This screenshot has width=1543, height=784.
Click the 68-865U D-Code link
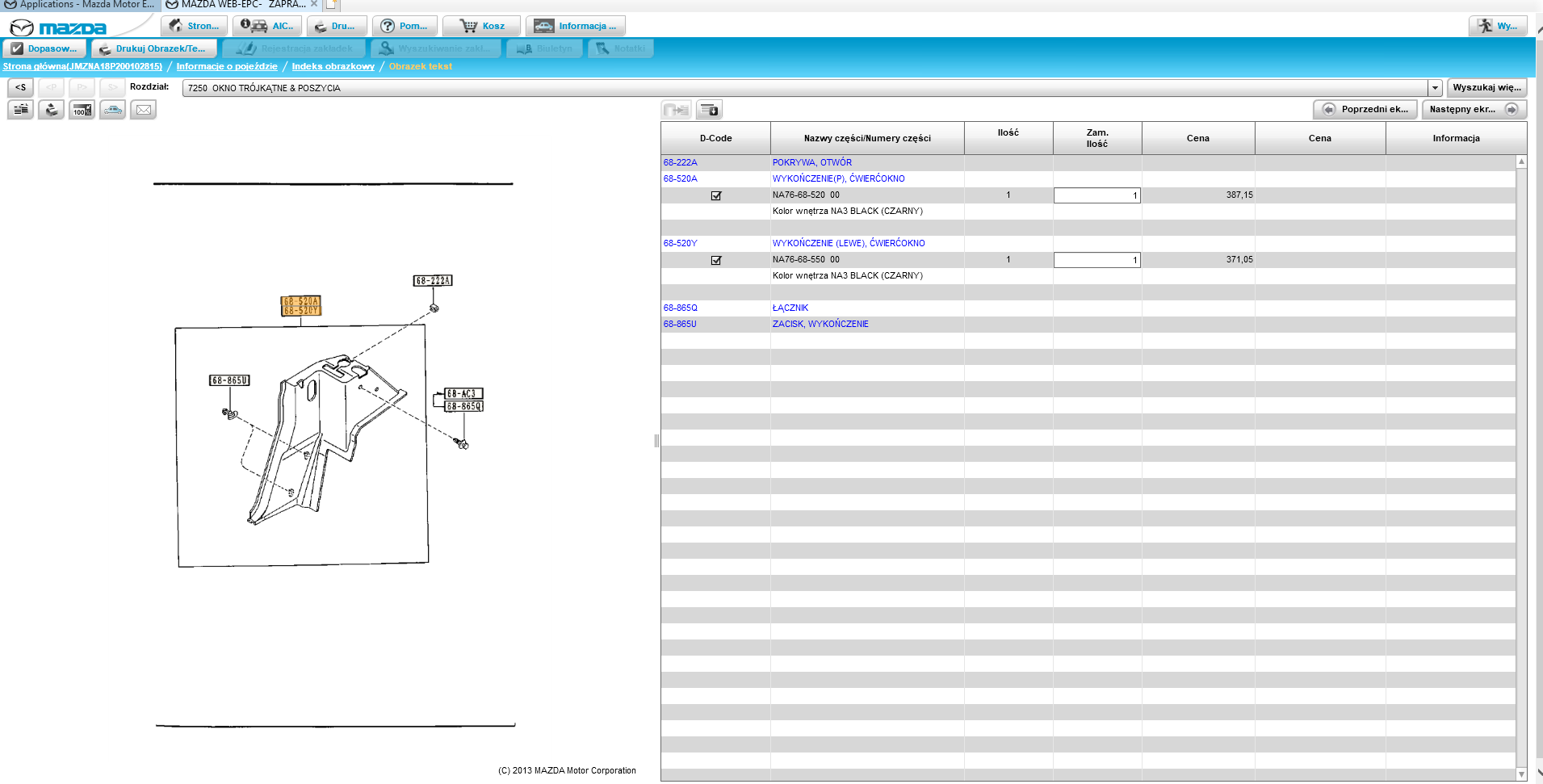(x=680, y=324)
